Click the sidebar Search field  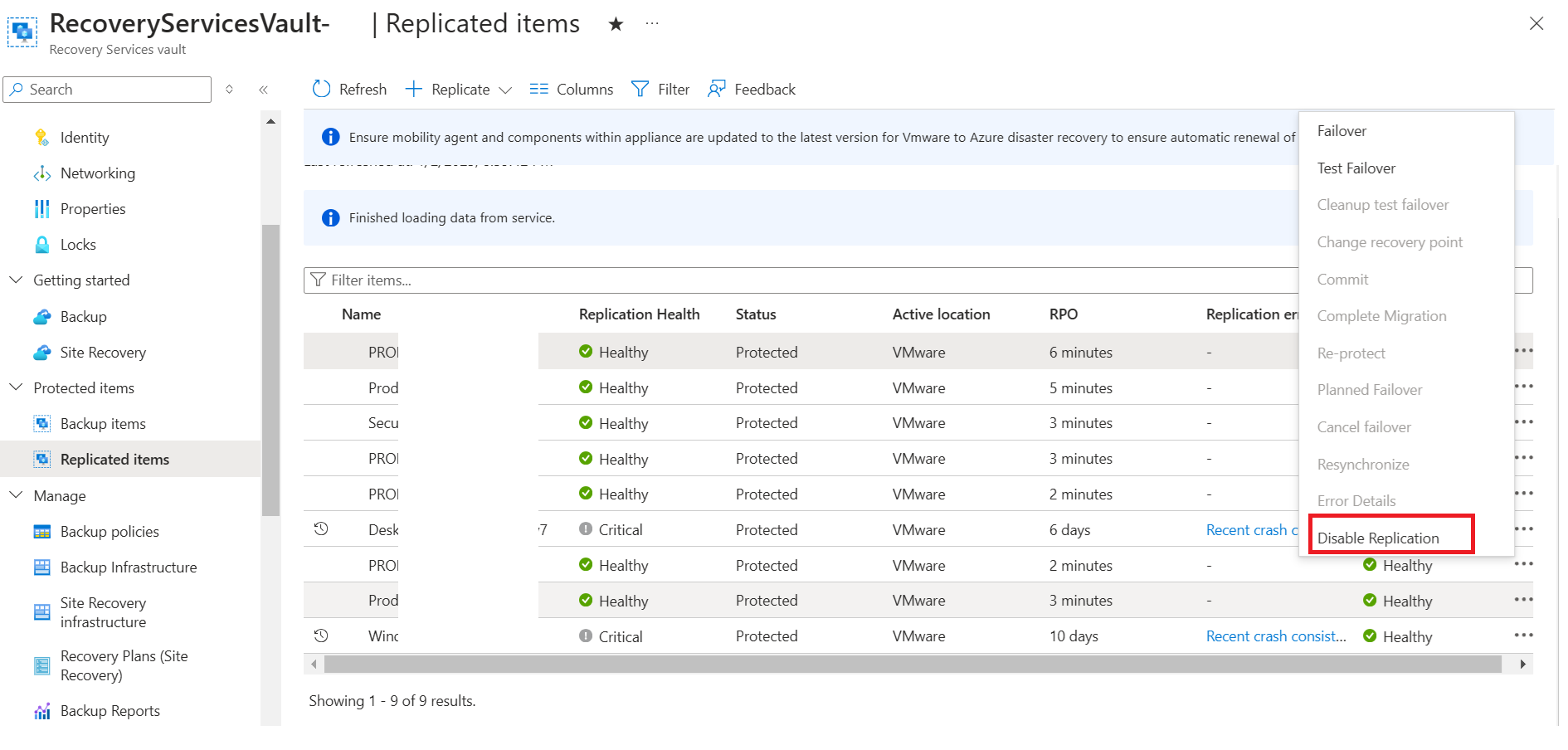pos(107,90)
